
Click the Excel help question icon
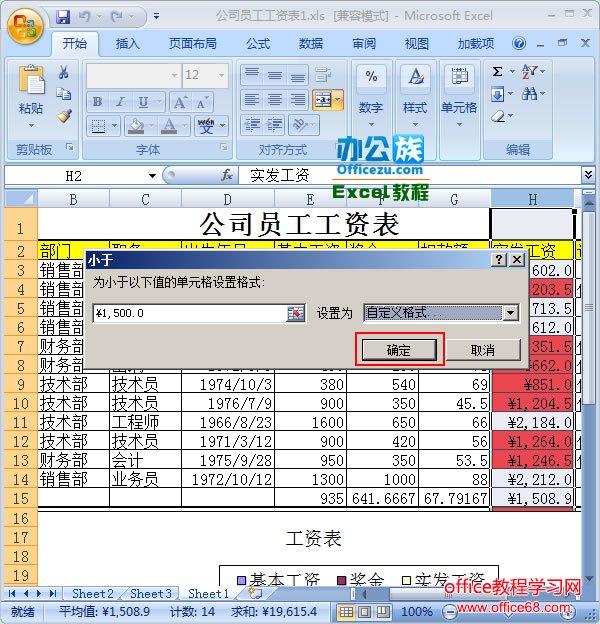click(x=519, y=43)
